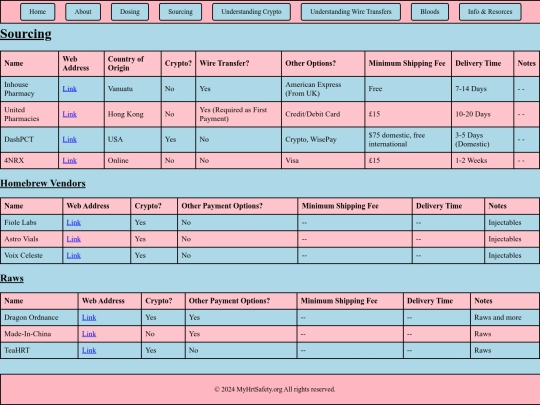Viewport: 540px width, 405px height.
Task: Click the Vanuatu country cell
Action: tap(133, 89)
